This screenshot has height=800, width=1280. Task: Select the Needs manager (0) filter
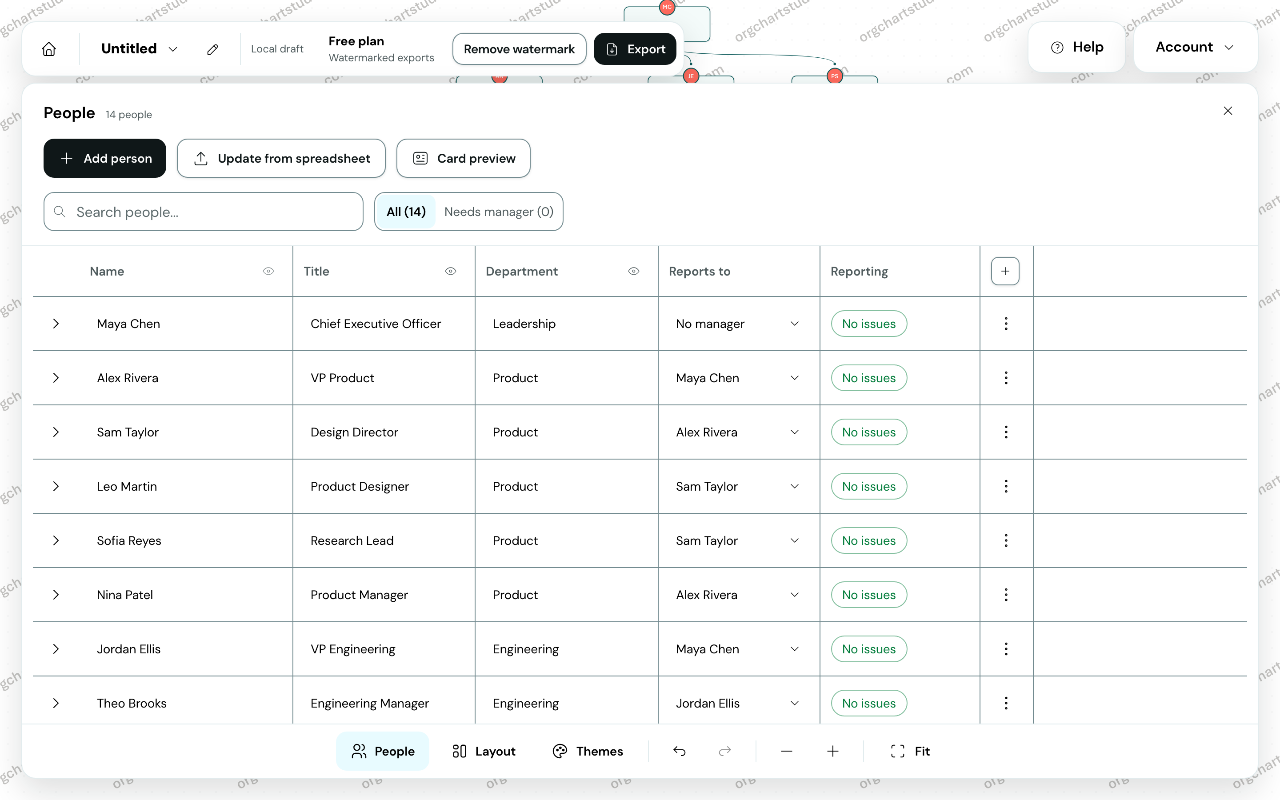(499, 212)
